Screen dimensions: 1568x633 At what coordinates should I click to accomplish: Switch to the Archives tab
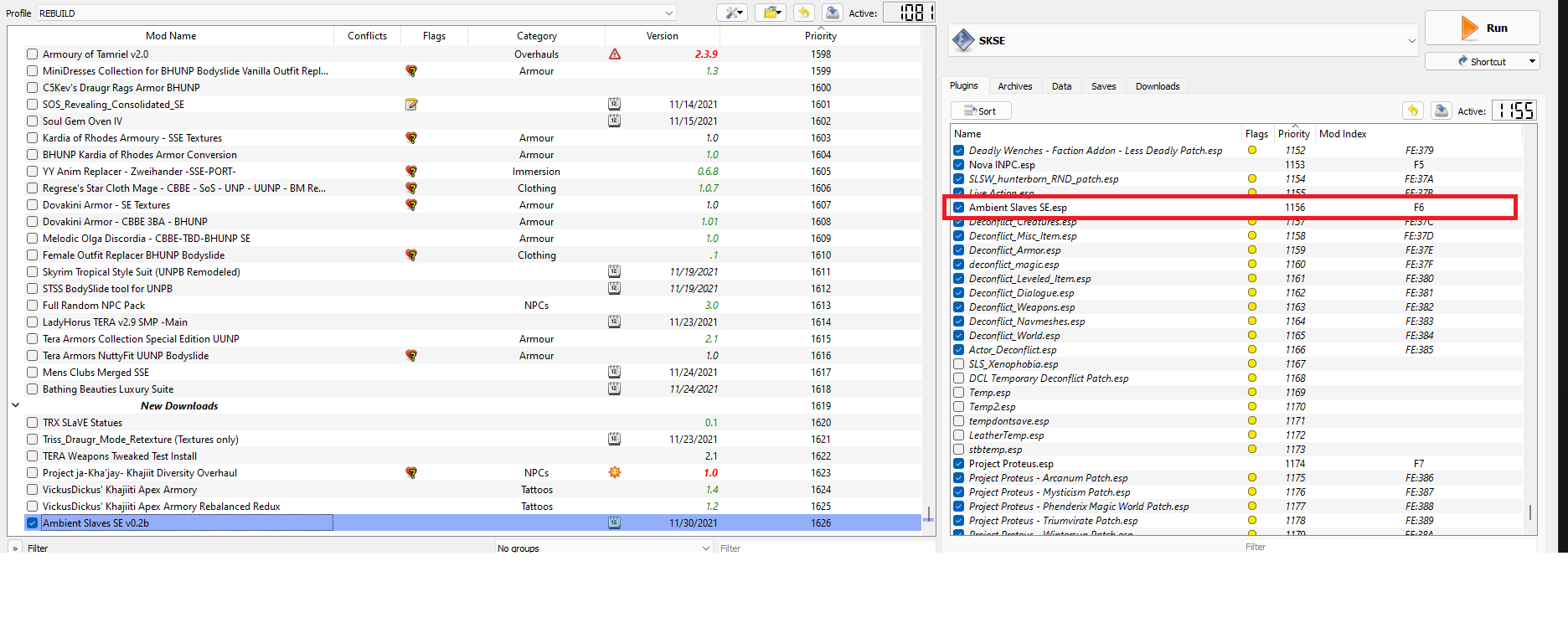point(1014,86)
